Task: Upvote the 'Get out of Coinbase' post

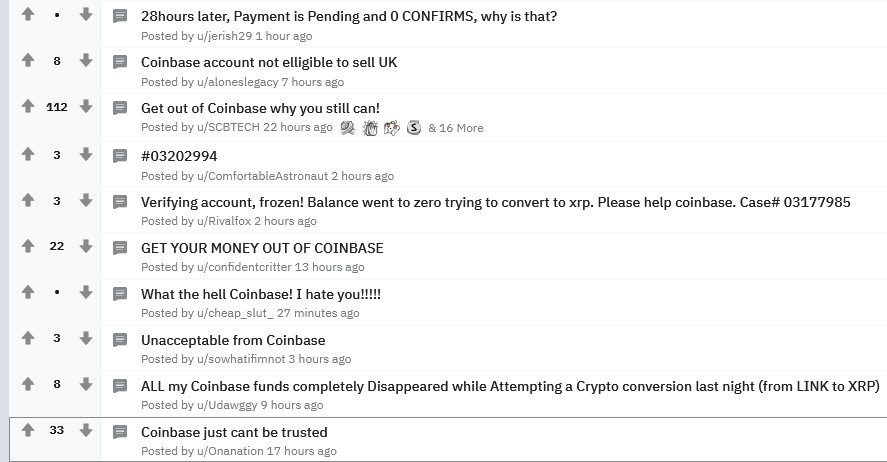Action: point(28,107)
